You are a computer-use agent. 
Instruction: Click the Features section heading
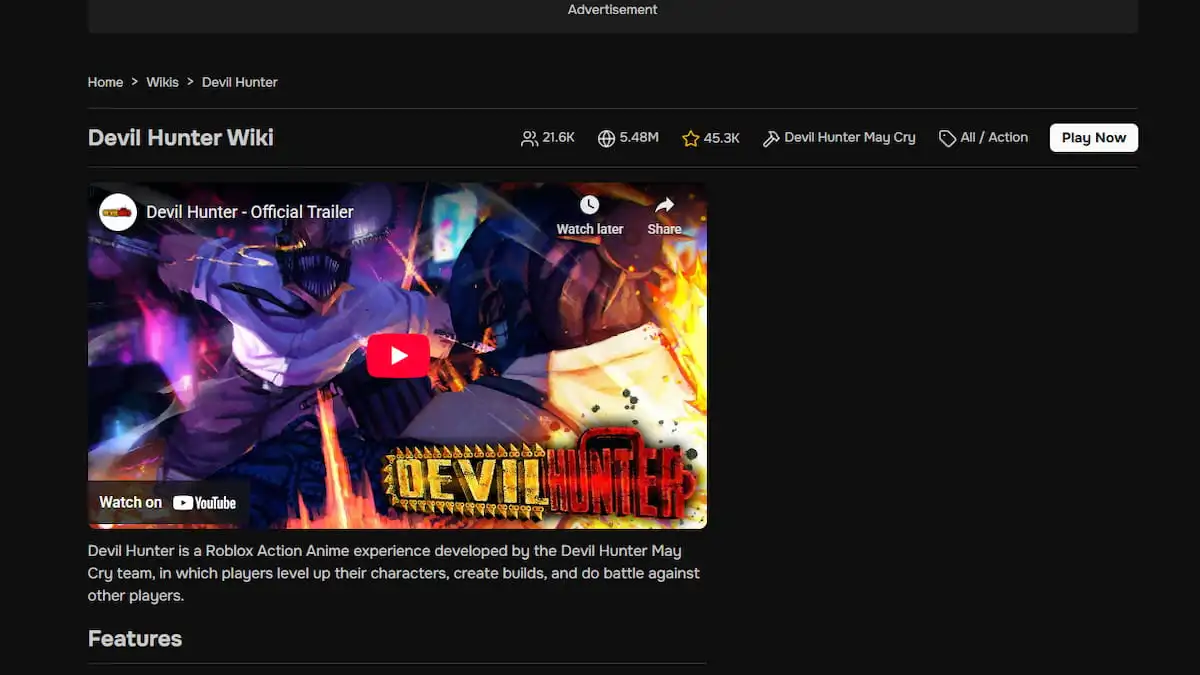point(135,638)
